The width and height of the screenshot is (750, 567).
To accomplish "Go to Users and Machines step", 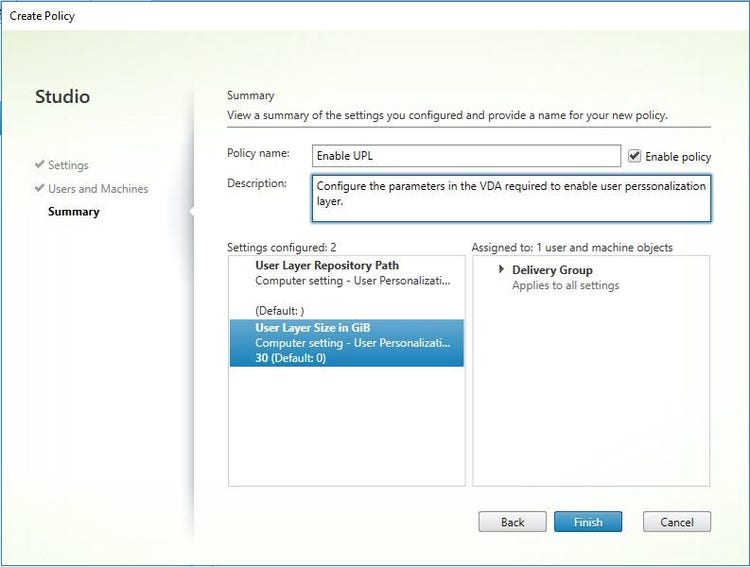I will (98, 189).
